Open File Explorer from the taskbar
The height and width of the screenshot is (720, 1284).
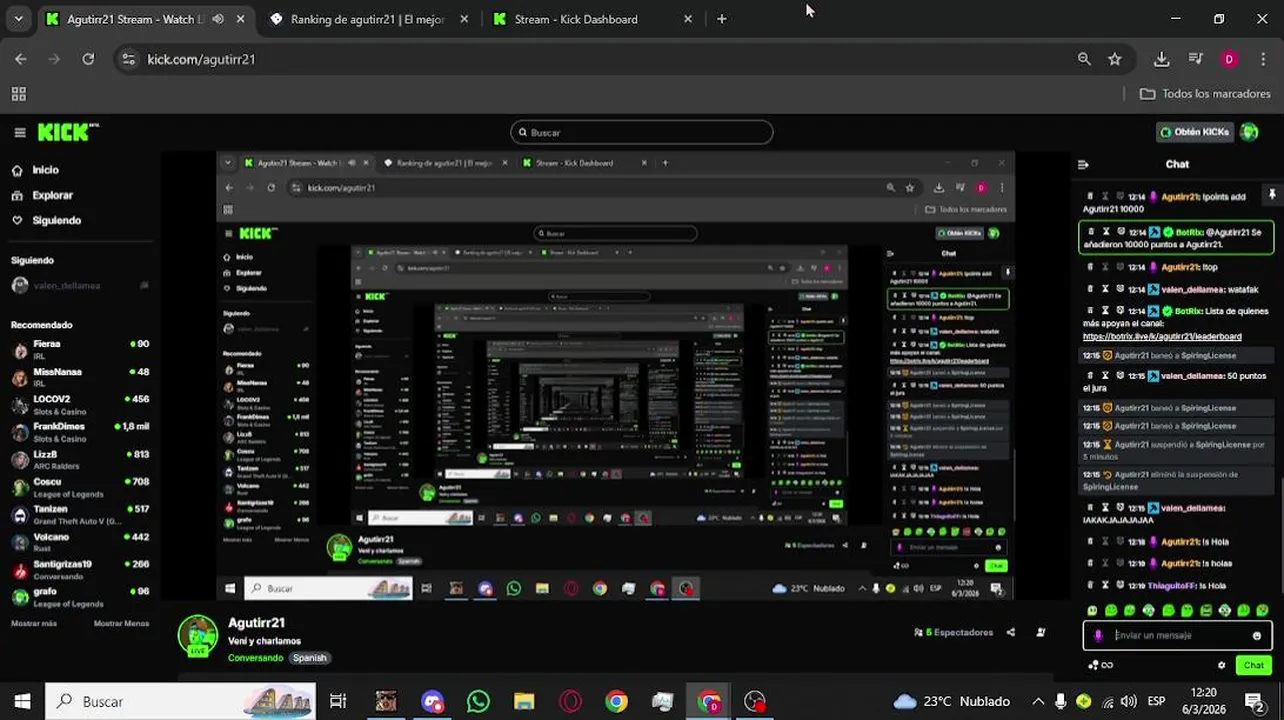click(524, 701)
